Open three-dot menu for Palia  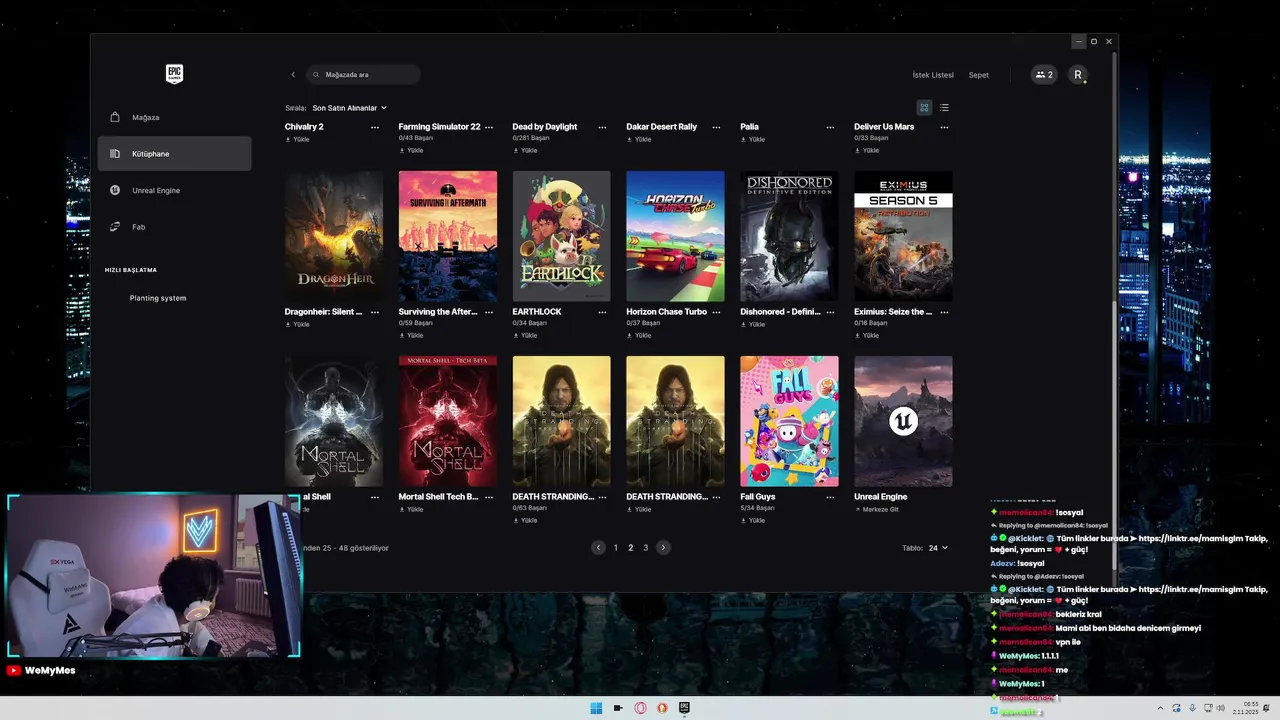click(830, 127)
